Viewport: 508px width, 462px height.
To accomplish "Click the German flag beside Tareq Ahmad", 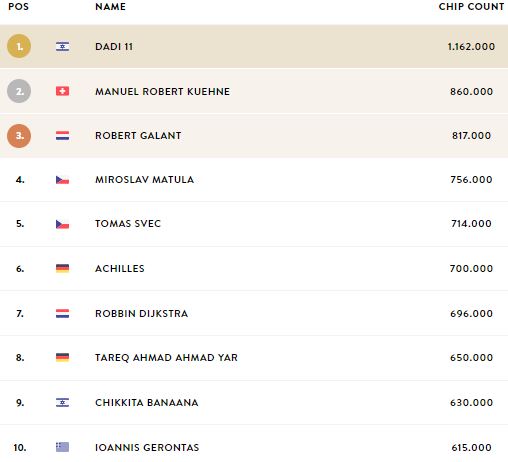I will 62,357.
